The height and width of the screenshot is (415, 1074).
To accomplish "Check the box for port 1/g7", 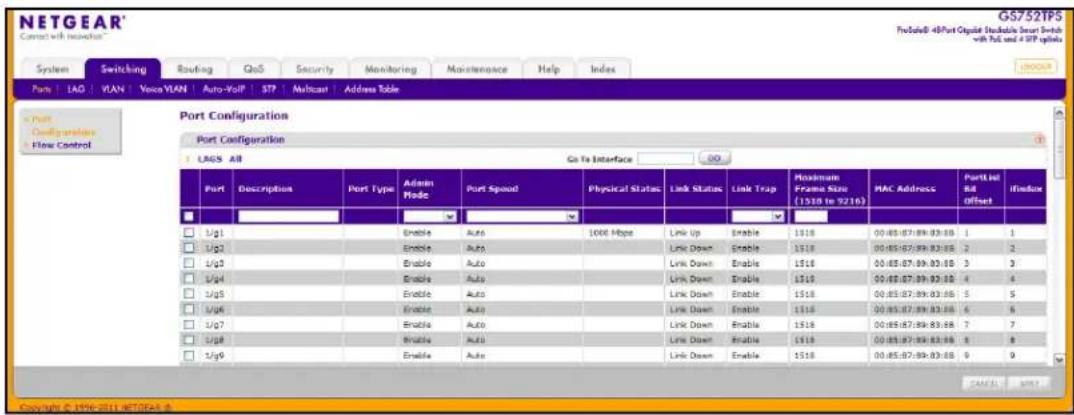I will coord(188,324).
